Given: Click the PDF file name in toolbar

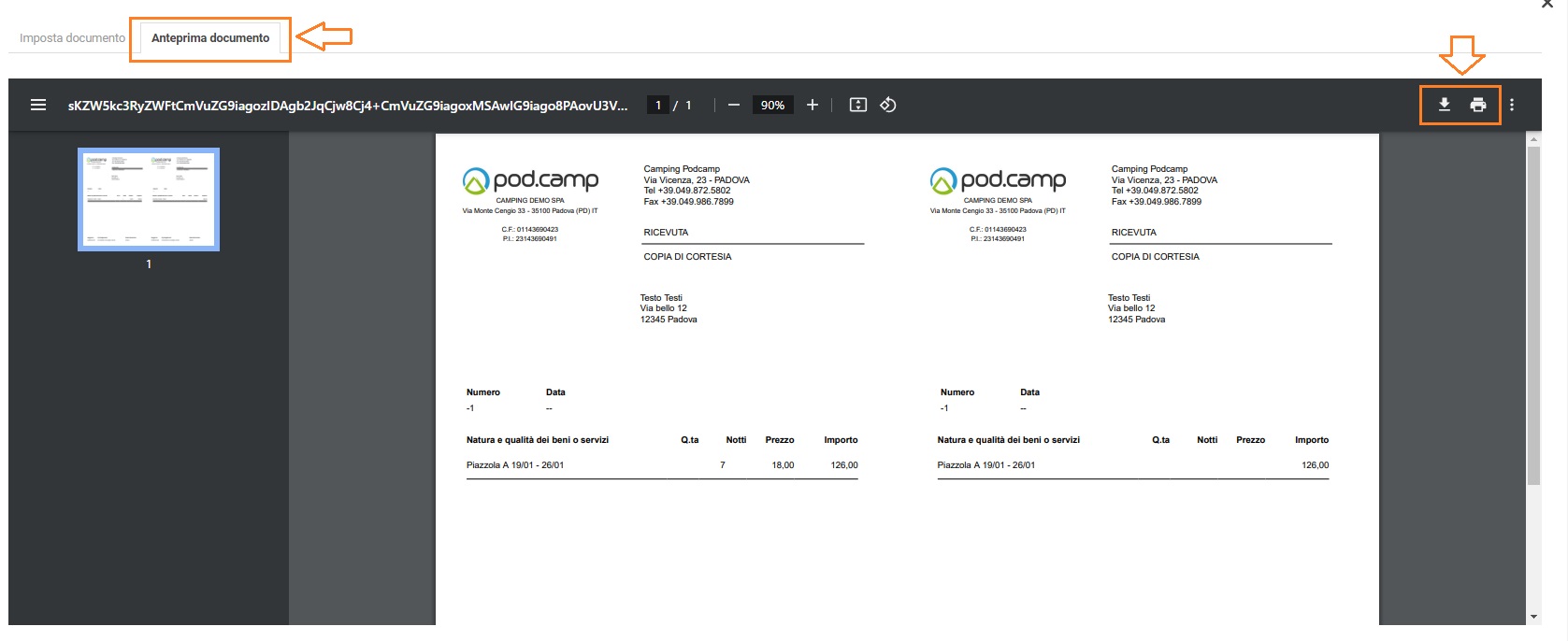Looking at the screenshot, I should [347, 105].
